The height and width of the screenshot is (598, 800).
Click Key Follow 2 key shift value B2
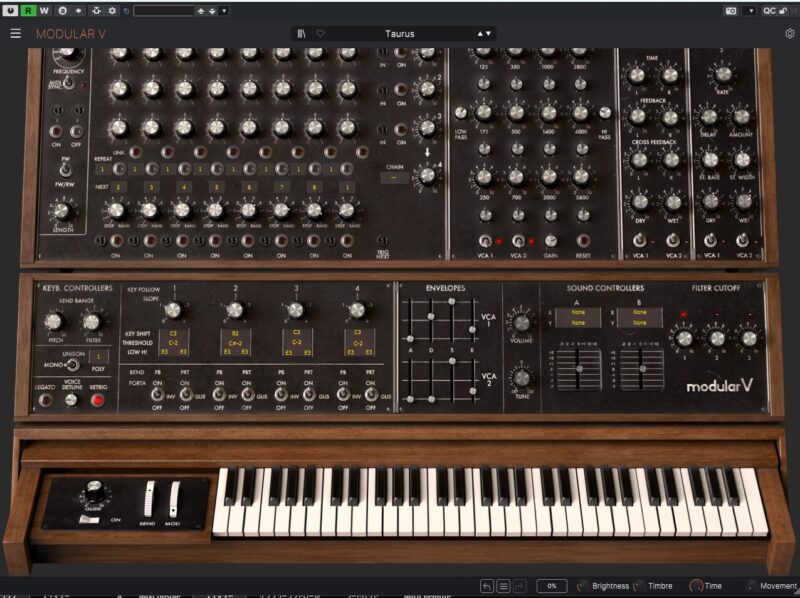click(x=235, y=333)
